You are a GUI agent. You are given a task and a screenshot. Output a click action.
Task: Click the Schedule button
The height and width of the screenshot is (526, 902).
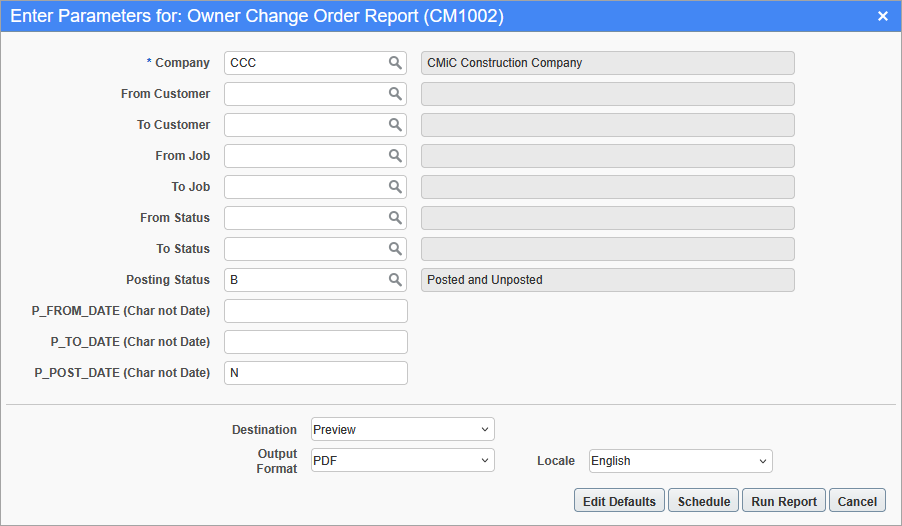(704, 501)
